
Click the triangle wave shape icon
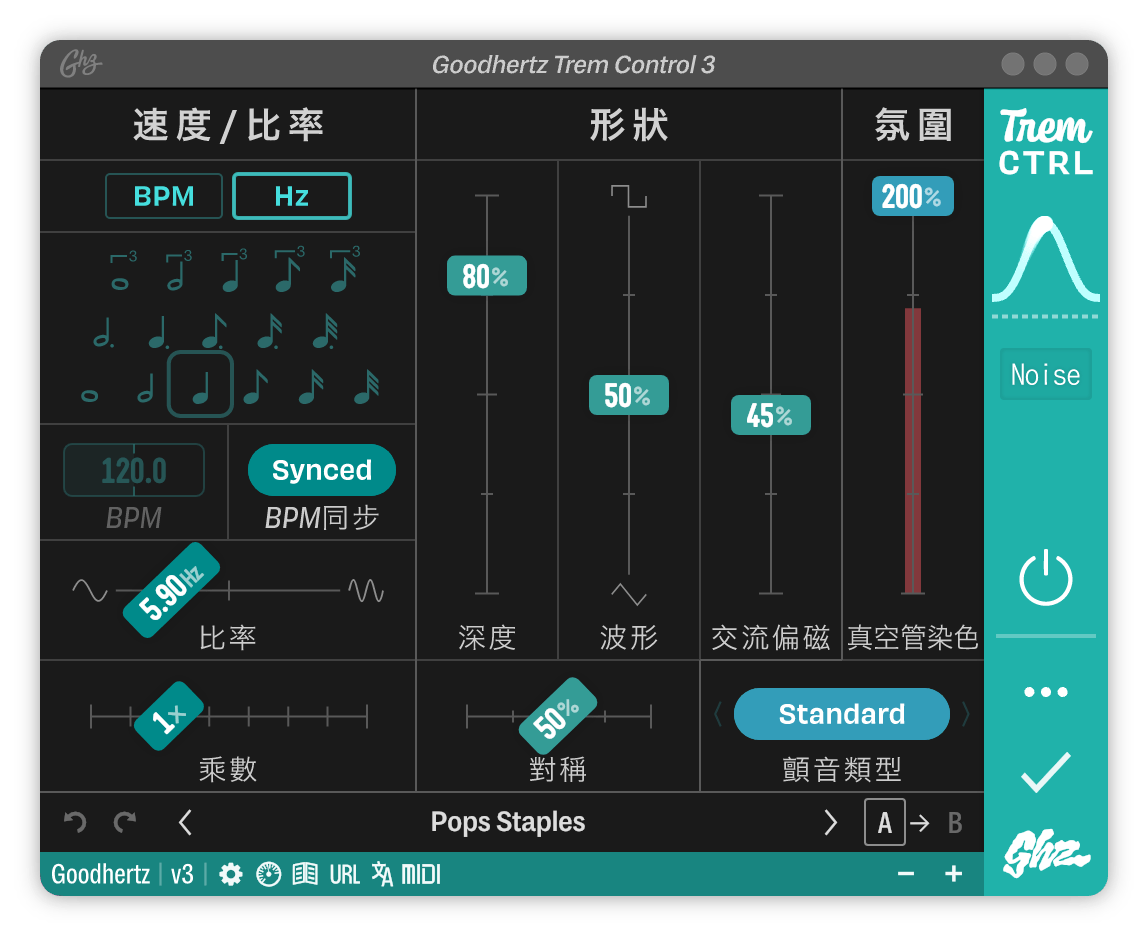coord(629,594)
